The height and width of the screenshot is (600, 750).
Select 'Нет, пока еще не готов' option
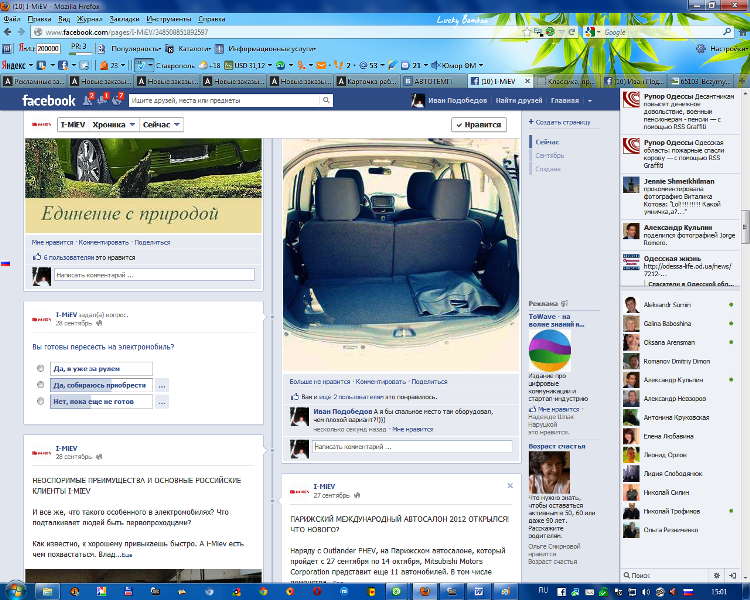coord(40,401)
